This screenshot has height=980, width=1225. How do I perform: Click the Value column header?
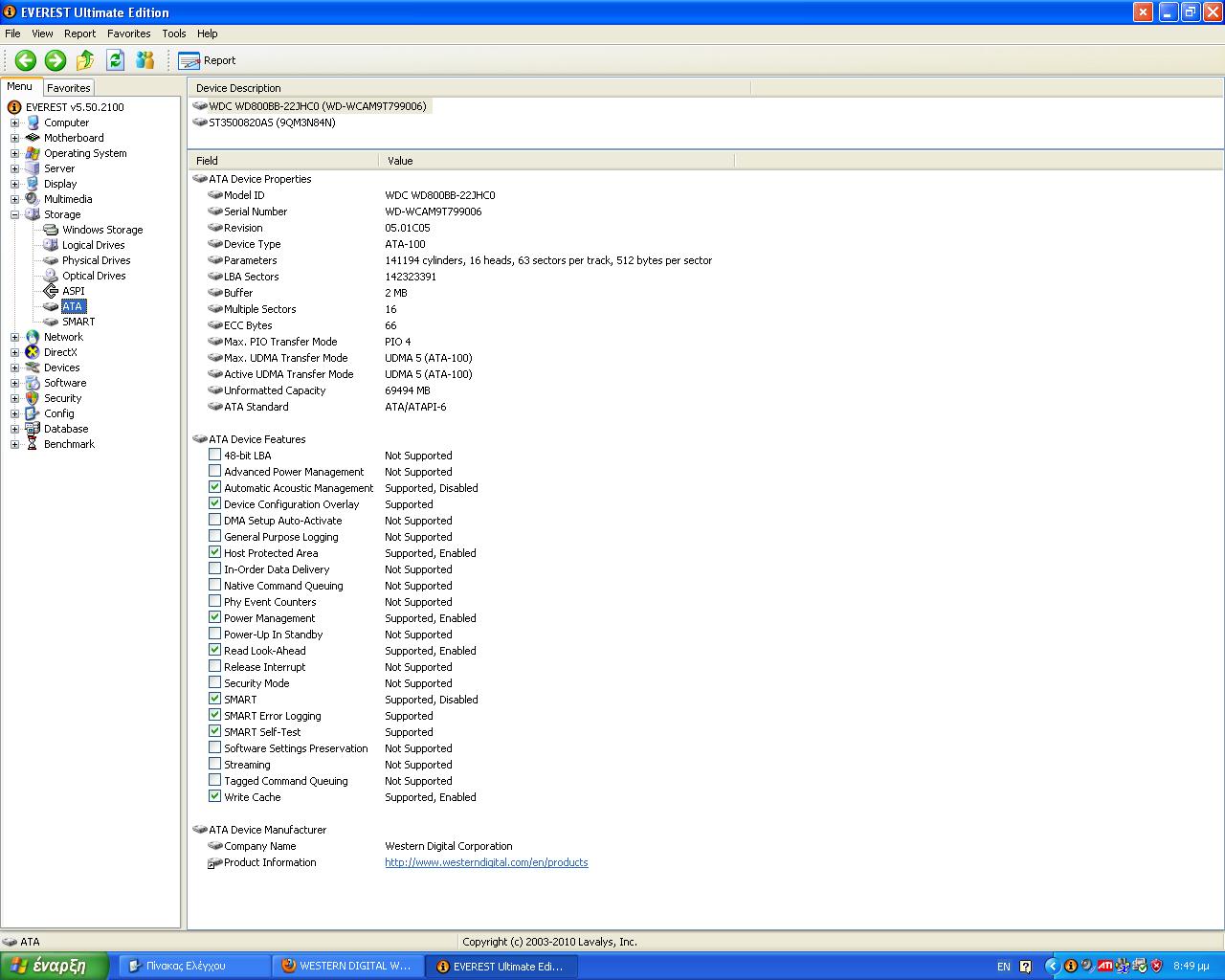(x=557, y=161)
